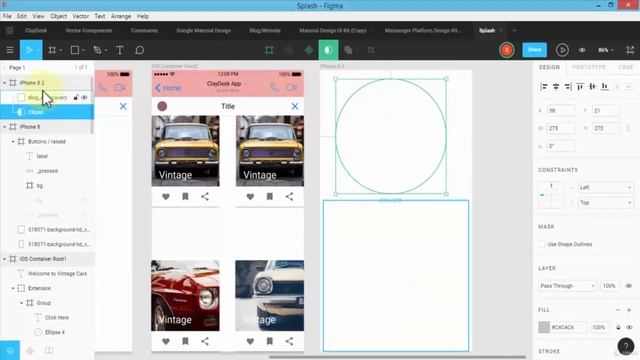Screen dimensions: 640x360
Task: Open vertical constraint Top dropdown
Action: [605, 202]
